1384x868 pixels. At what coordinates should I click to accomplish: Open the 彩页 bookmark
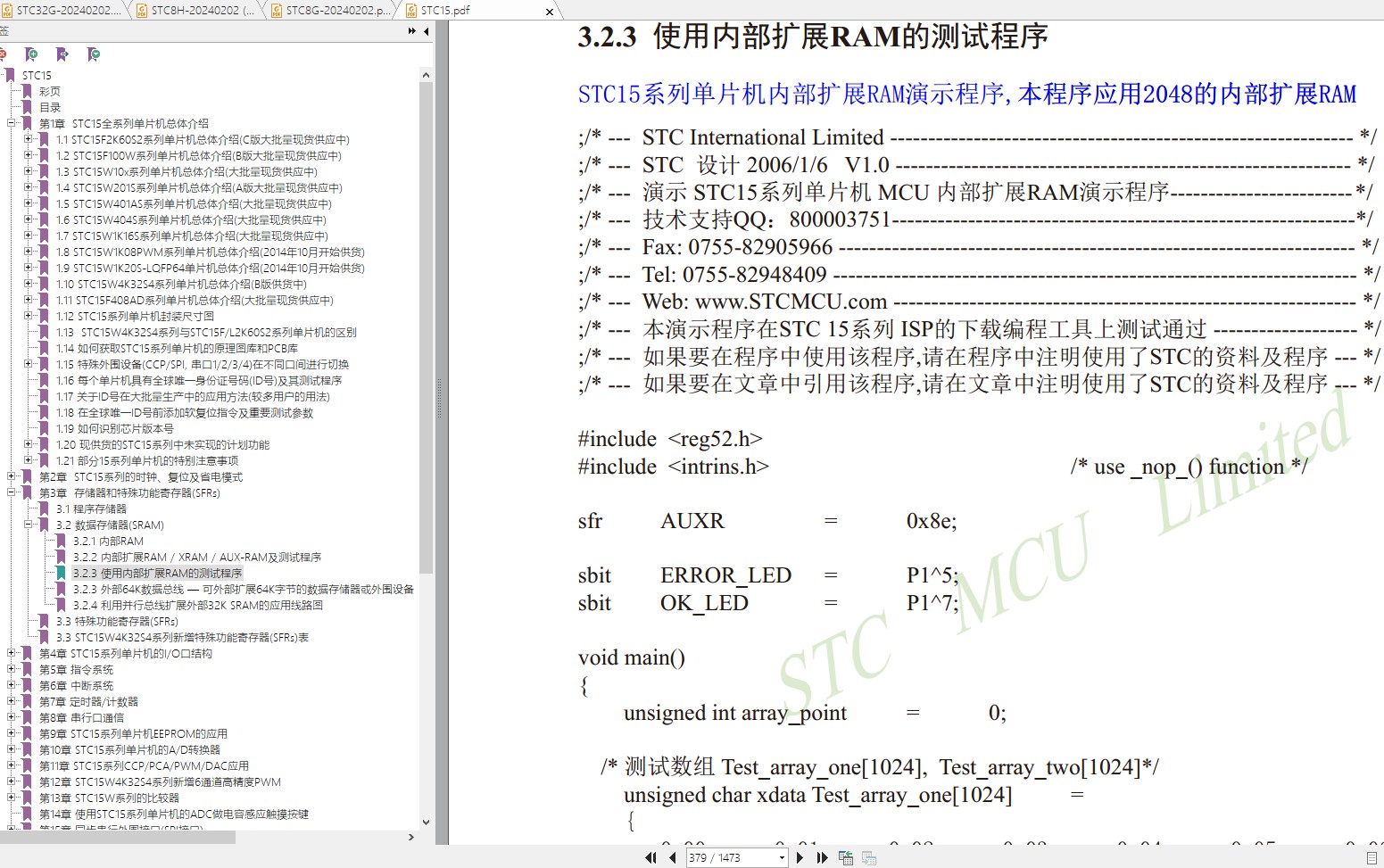tap(50, 91)
